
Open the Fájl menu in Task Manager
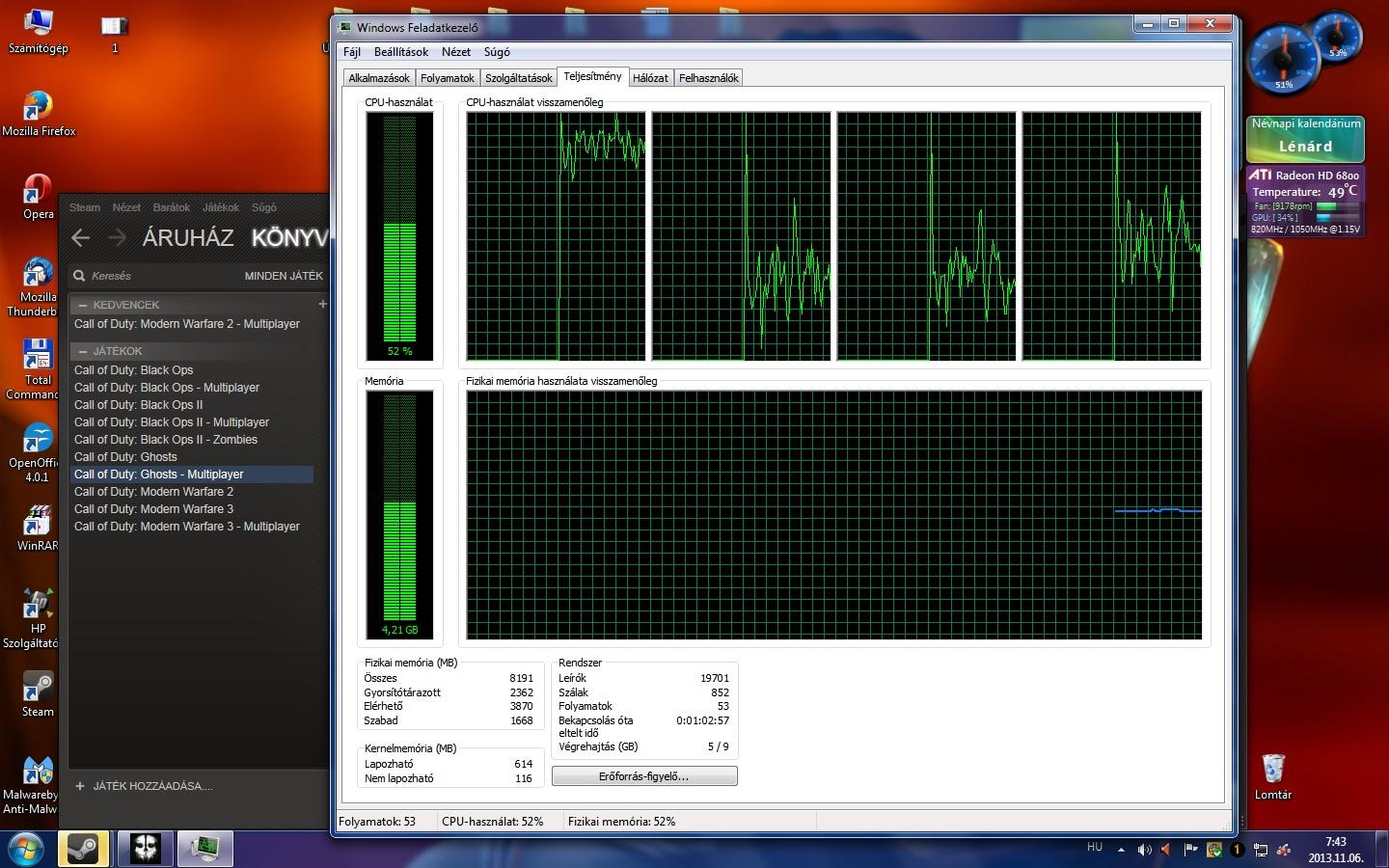point(352,52)
